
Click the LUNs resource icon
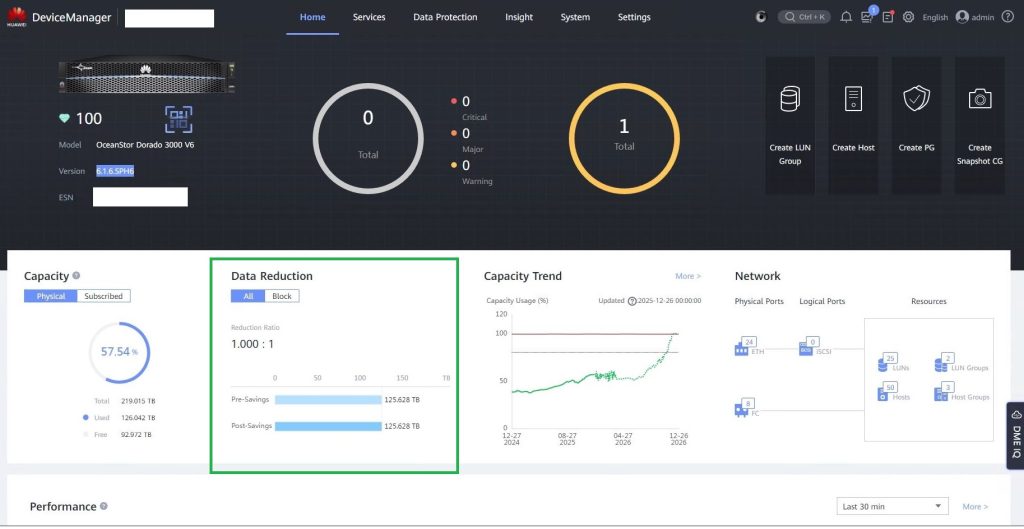point(885,363)
